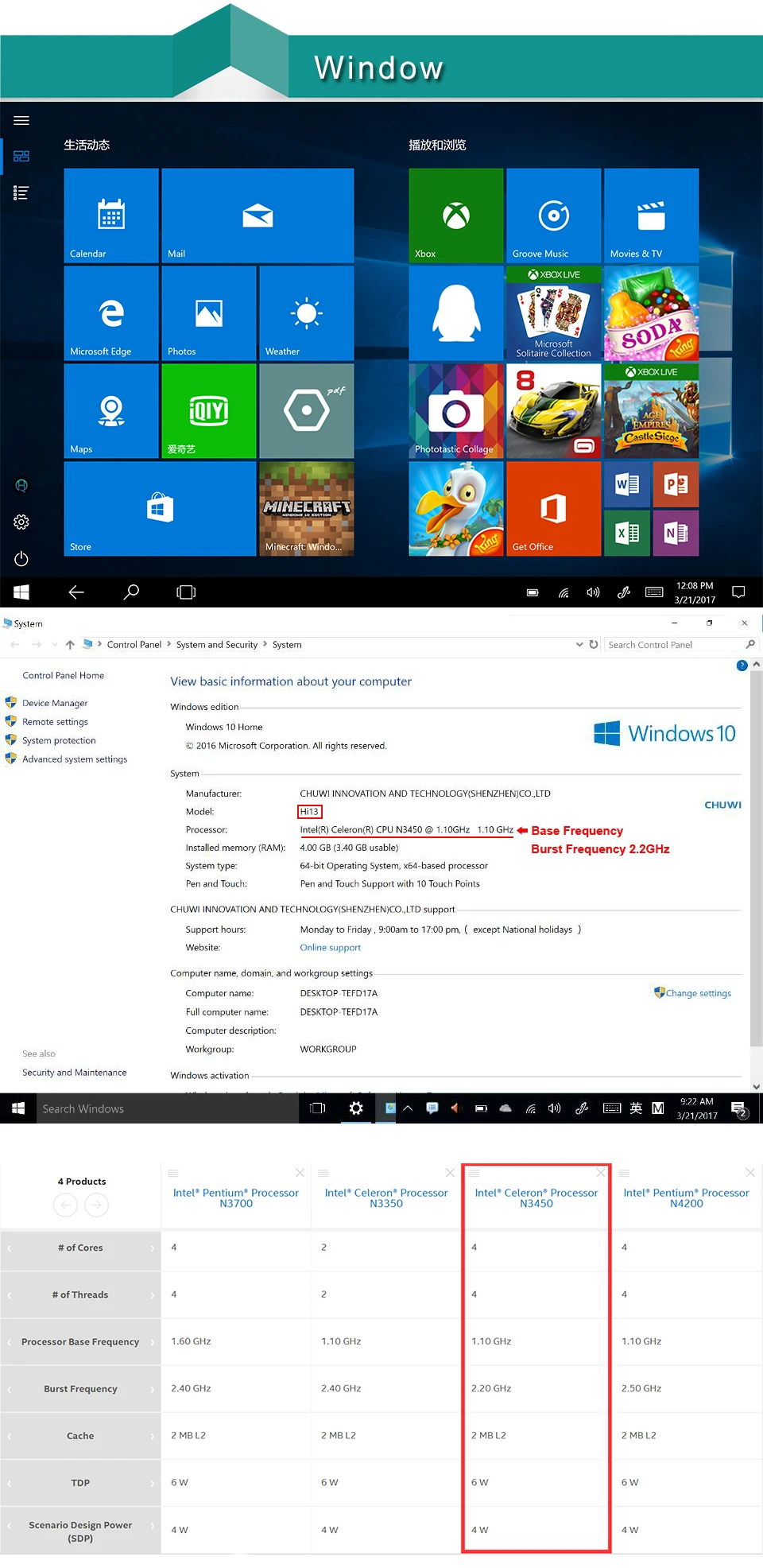Image resolution: width=763 pixels, height=1568 pixels.
Task: Open Security and Maintenance link
Action: coord(74,1073)
